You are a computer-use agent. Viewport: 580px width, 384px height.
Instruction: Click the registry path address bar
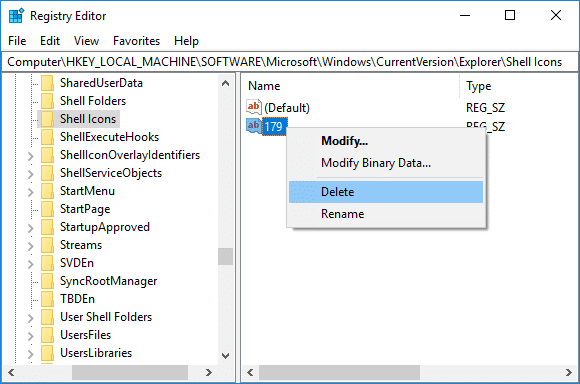coord(290,62)
